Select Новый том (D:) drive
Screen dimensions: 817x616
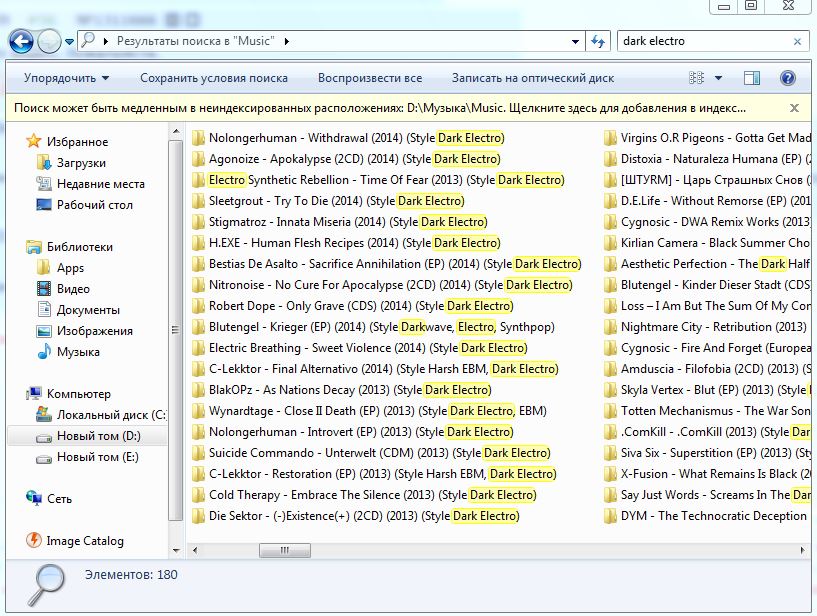click(88, 436)
